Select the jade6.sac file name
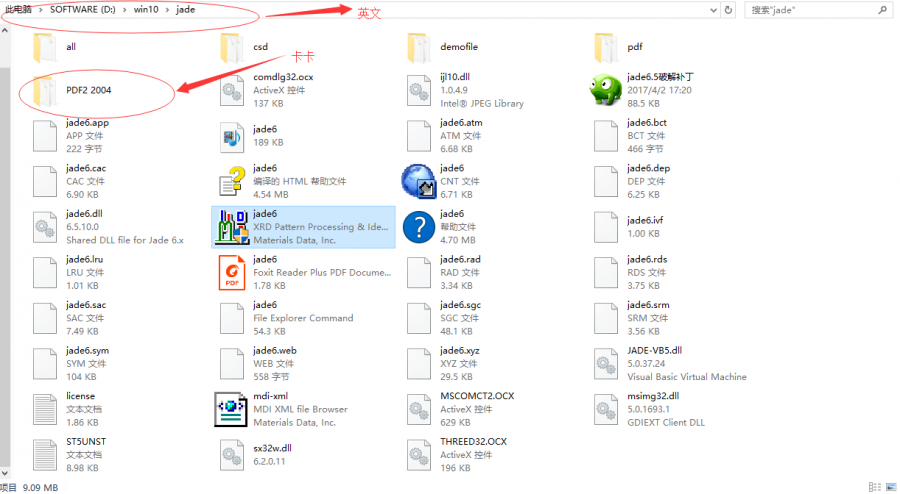 click(86, 305)
